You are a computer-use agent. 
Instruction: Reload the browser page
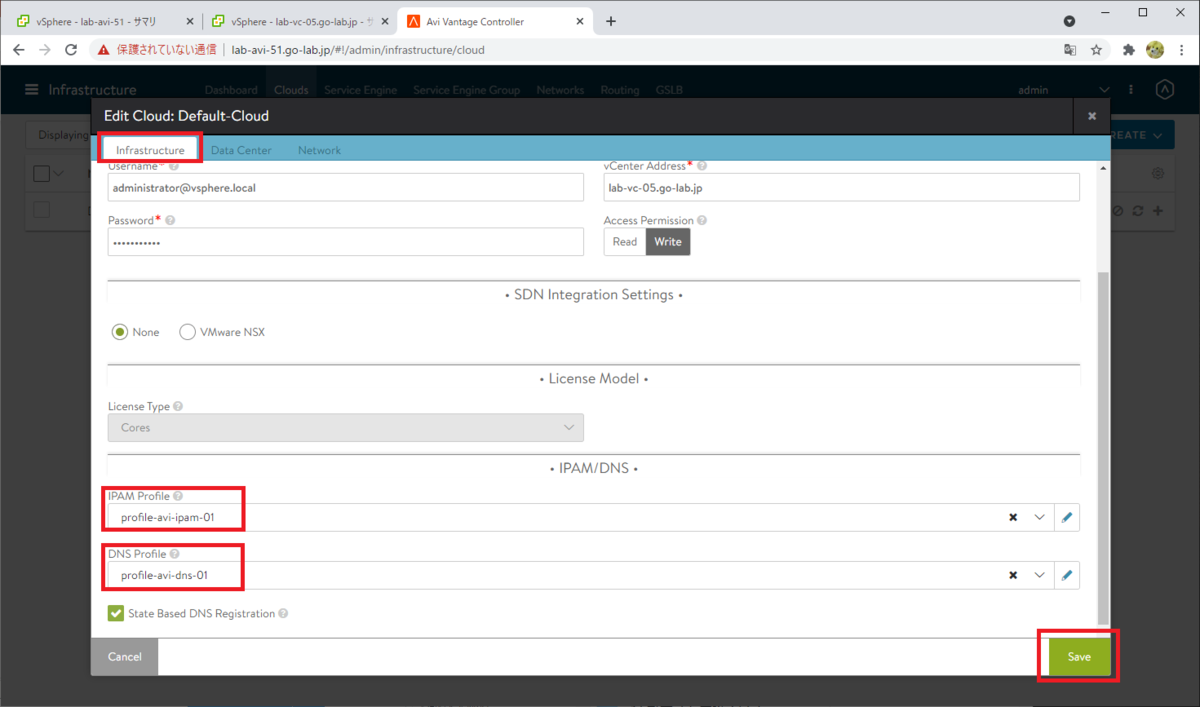coord(71,49)
